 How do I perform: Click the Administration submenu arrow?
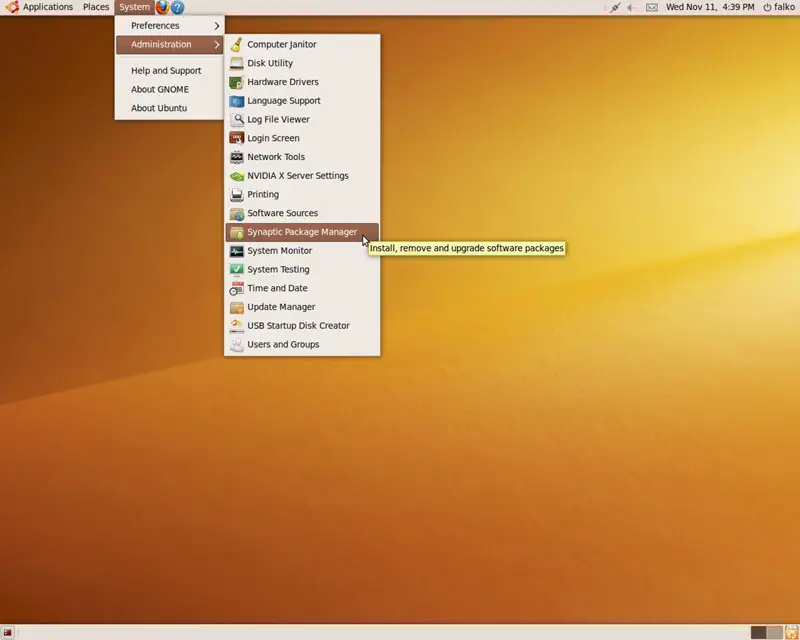click(217, 44)
